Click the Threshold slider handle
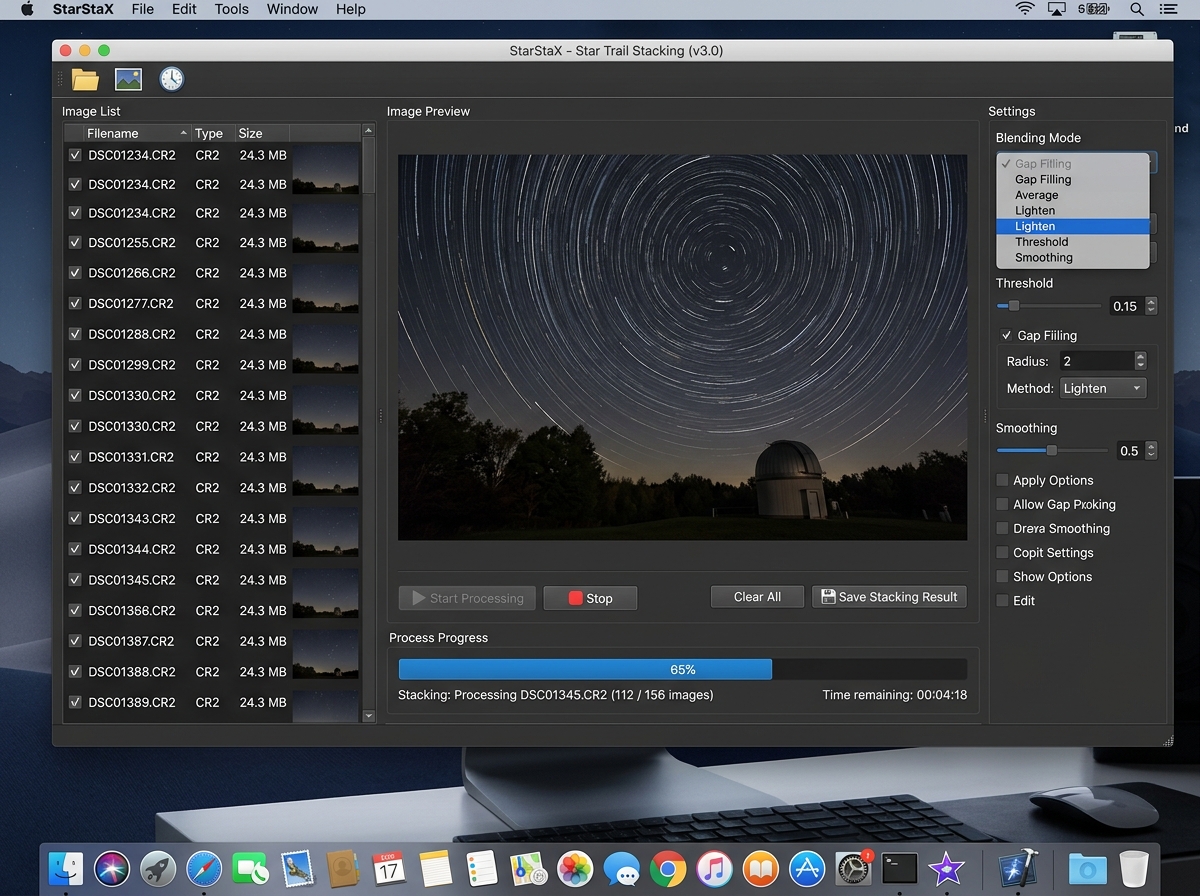The image size is (1200, 896). point(1014,306)
